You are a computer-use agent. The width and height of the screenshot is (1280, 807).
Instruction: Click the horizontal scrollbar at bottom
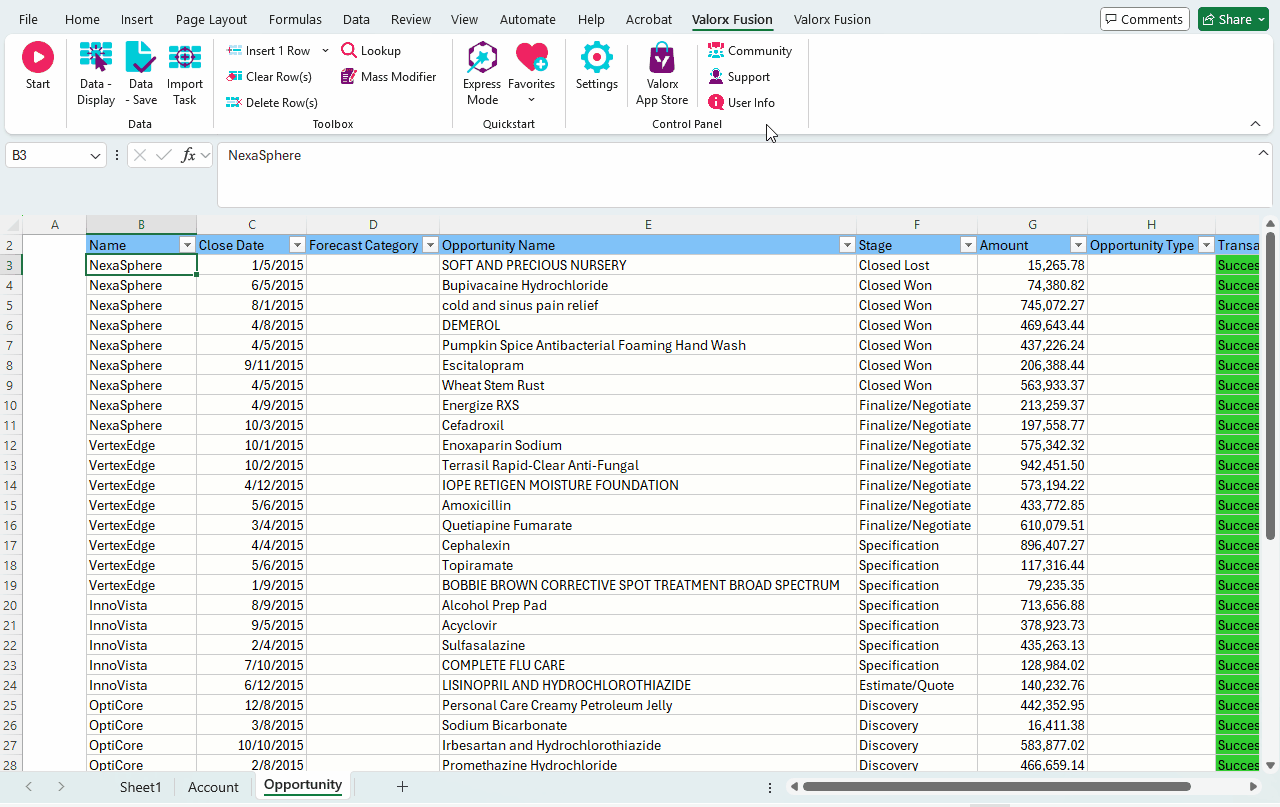pyautogui.click(x=995, y=787)
